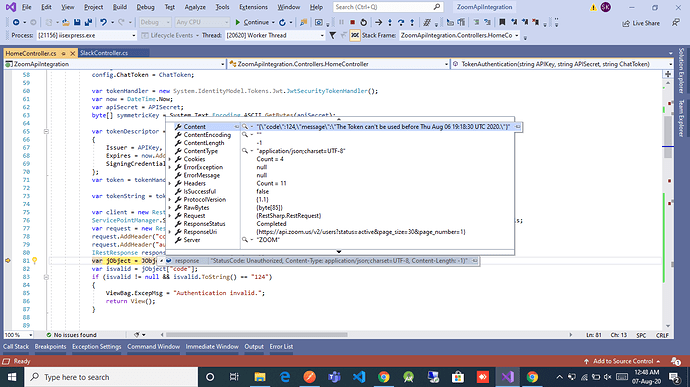Click the lightbulb quick actions icon

34,261
